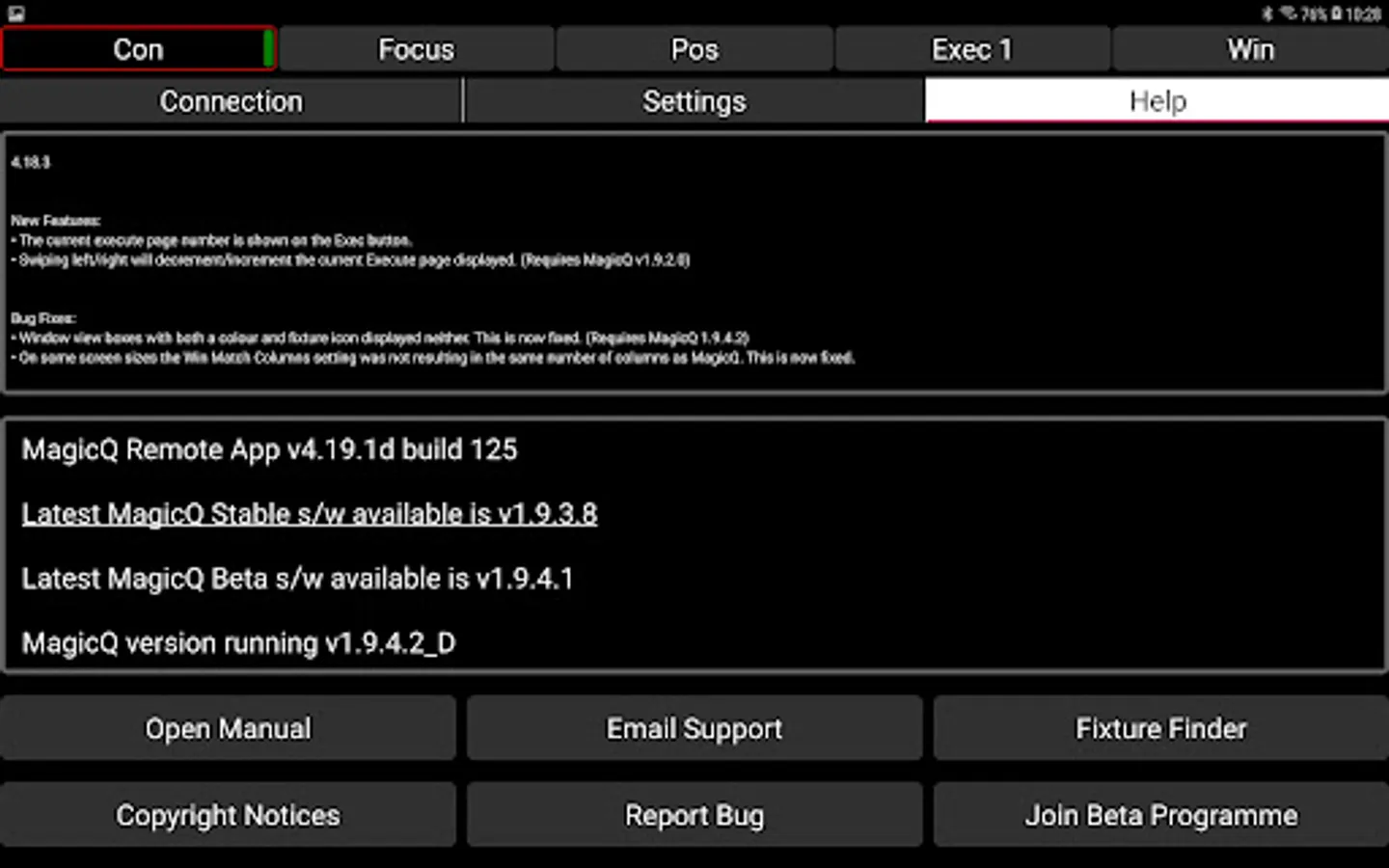The image size is (1389, 868).
Task: Open Latest MagicQ Stable s/w link
Action: pos(310,514)
